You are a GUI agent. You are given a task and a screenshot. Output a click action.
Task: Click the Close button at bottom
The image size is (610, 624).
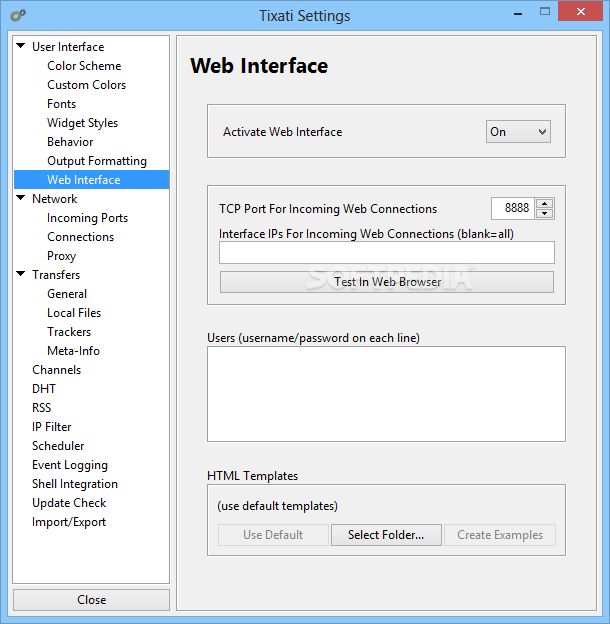click(x=92, y=600)
